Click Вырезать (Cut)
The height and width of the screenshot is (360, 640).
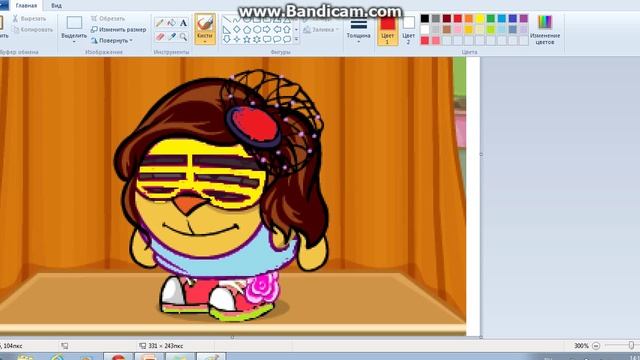pos(29,18)
